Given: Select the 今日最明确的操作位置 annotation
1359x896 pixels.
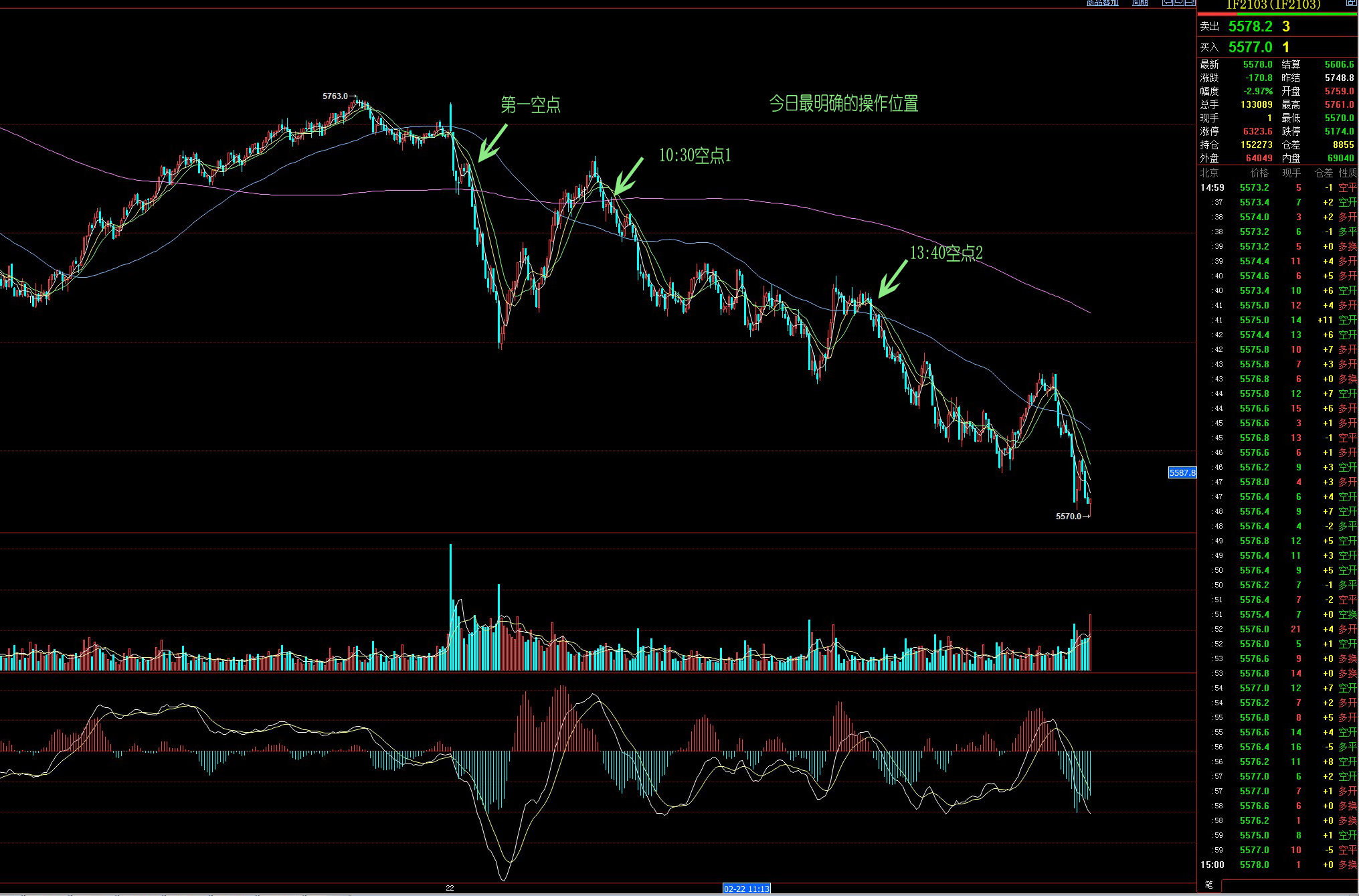Looking at the screenshot, I should (843, 103).
